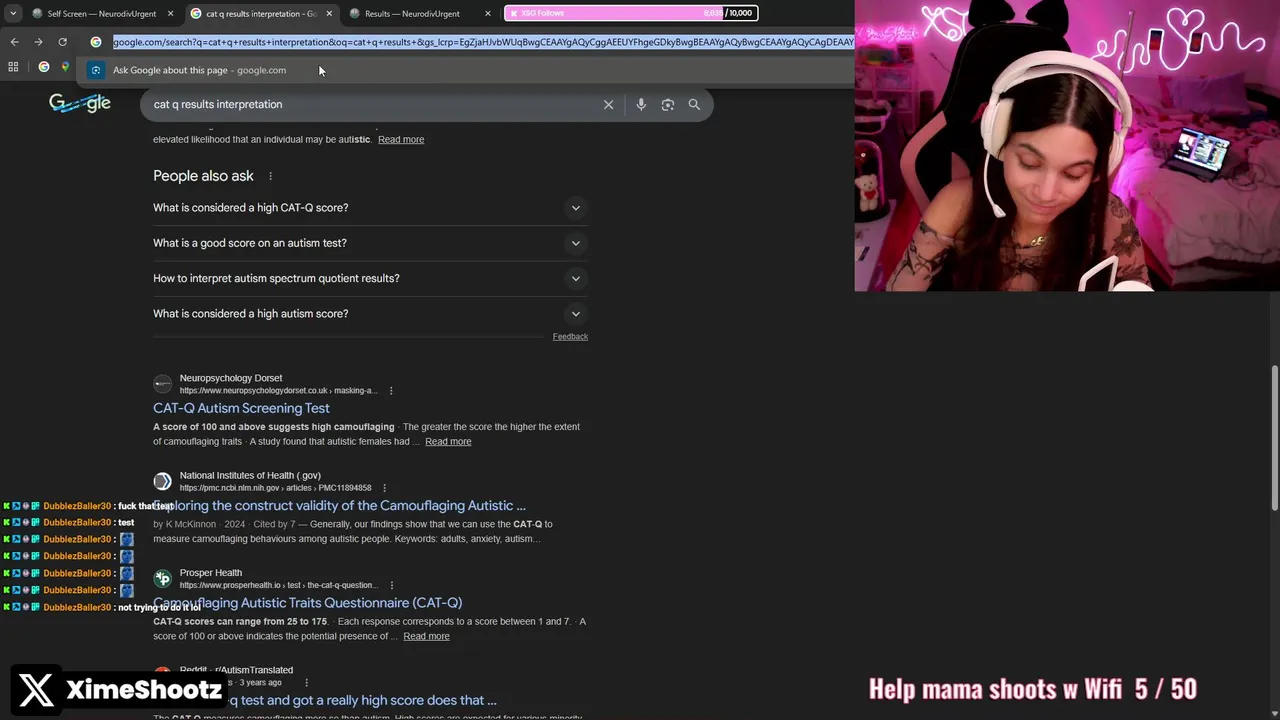Open Read more in Neuropsychology Dorset snippet
1280x720 pixels.
[x=448, y=441]
